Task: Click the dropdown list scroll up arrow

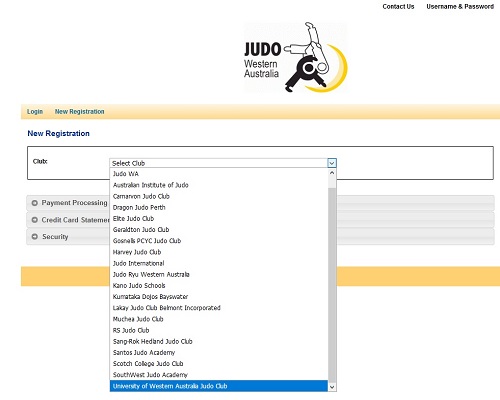Action: tap(332, 173)
